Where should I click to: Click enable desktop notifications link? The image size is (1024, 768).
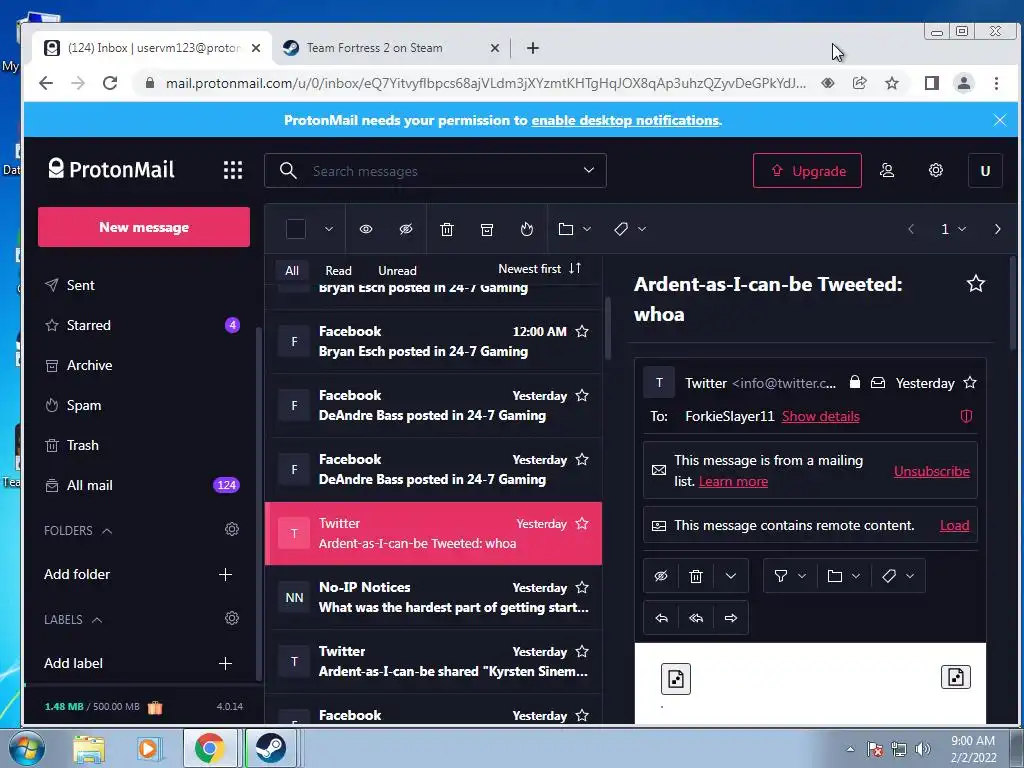625,120
